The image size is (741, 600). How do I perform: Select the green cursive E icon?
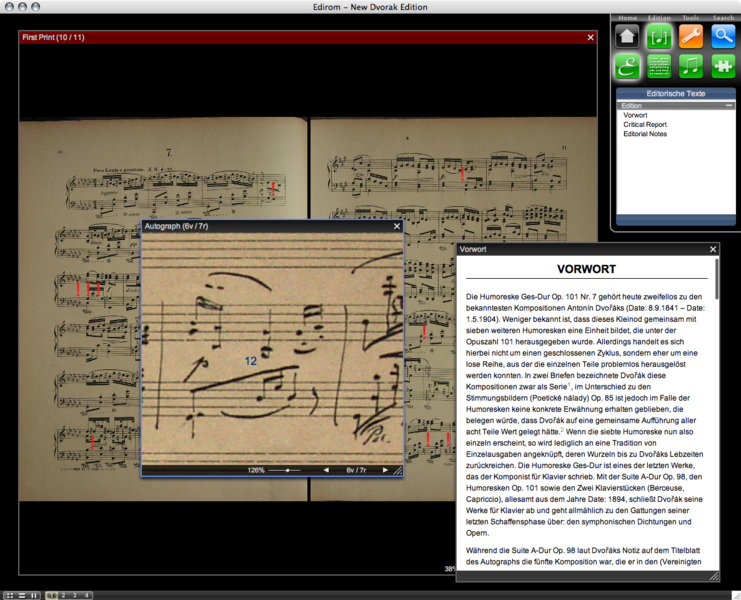pos(627,66)
